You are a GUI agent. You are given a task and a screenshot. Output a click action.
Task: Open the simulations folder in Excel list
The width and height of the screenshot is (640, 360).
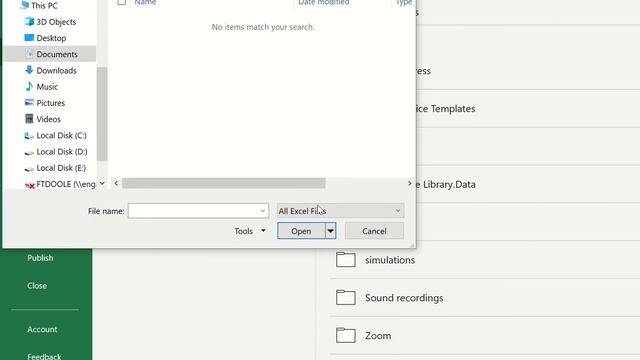(x=390, y=260)
